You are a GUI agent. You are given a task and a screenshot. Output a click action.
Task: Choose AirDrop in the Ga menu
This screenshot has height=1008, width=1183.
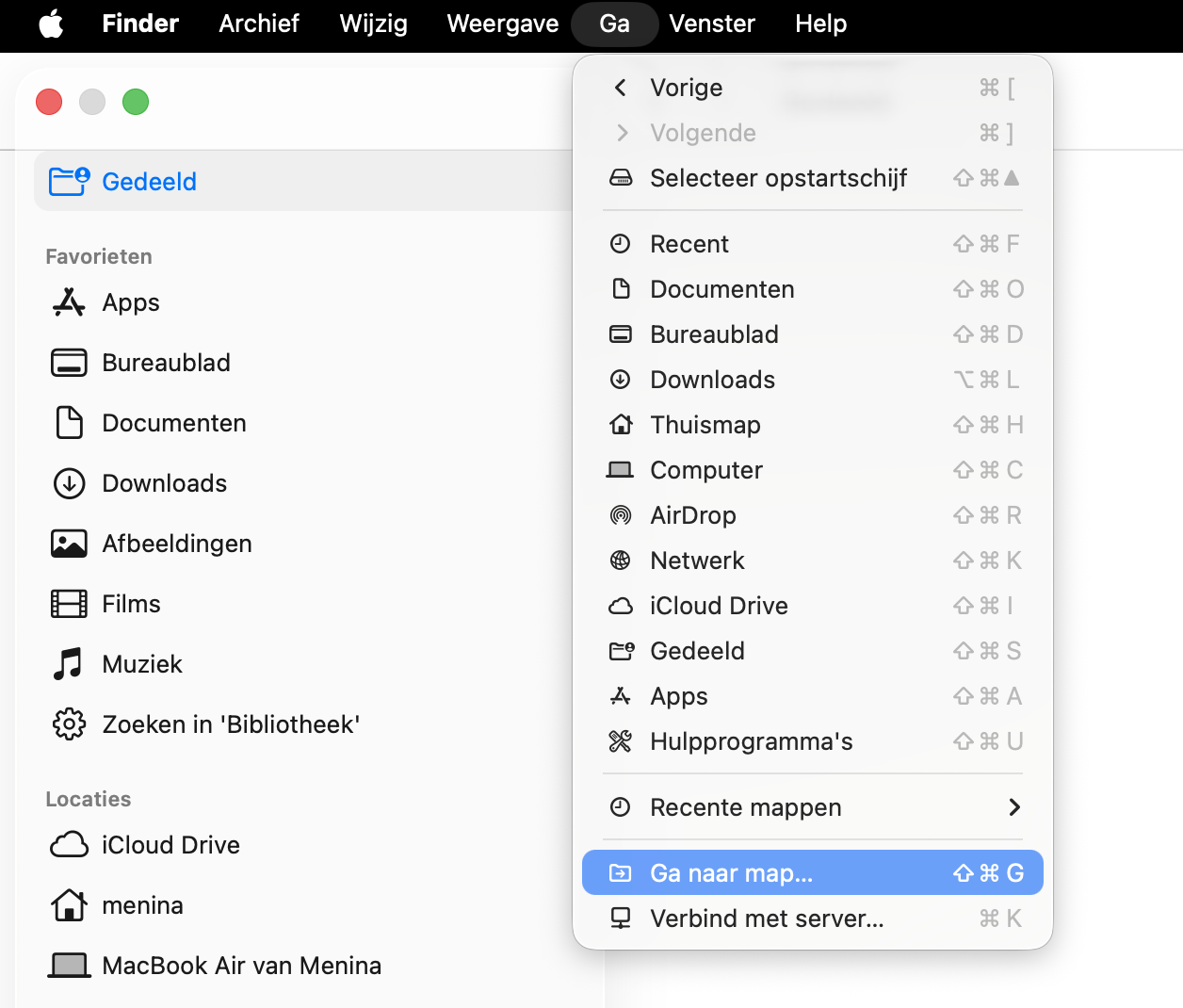[x=813, y=515]
